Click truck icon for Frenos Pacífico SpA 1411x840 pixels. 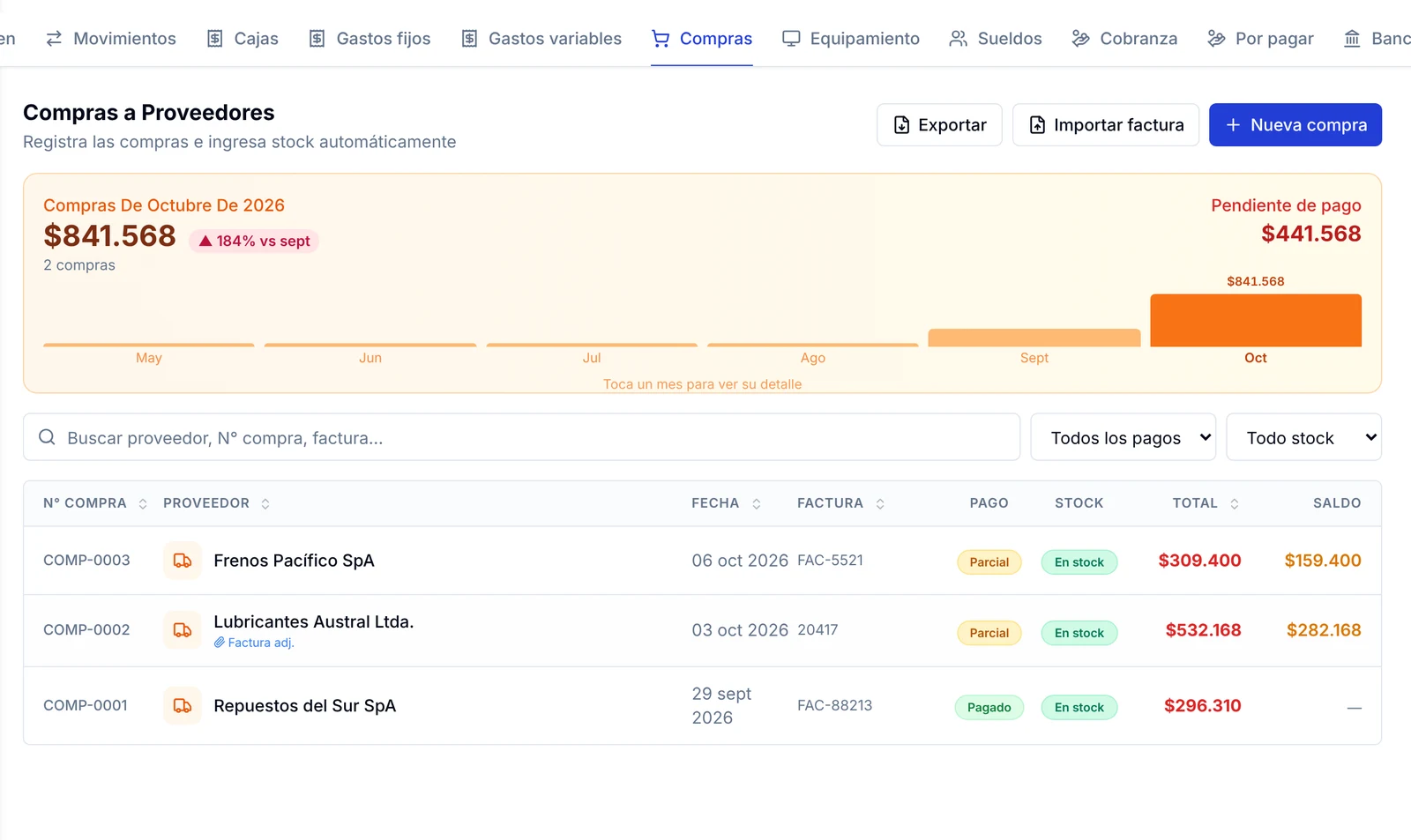[x=183, y=561]
